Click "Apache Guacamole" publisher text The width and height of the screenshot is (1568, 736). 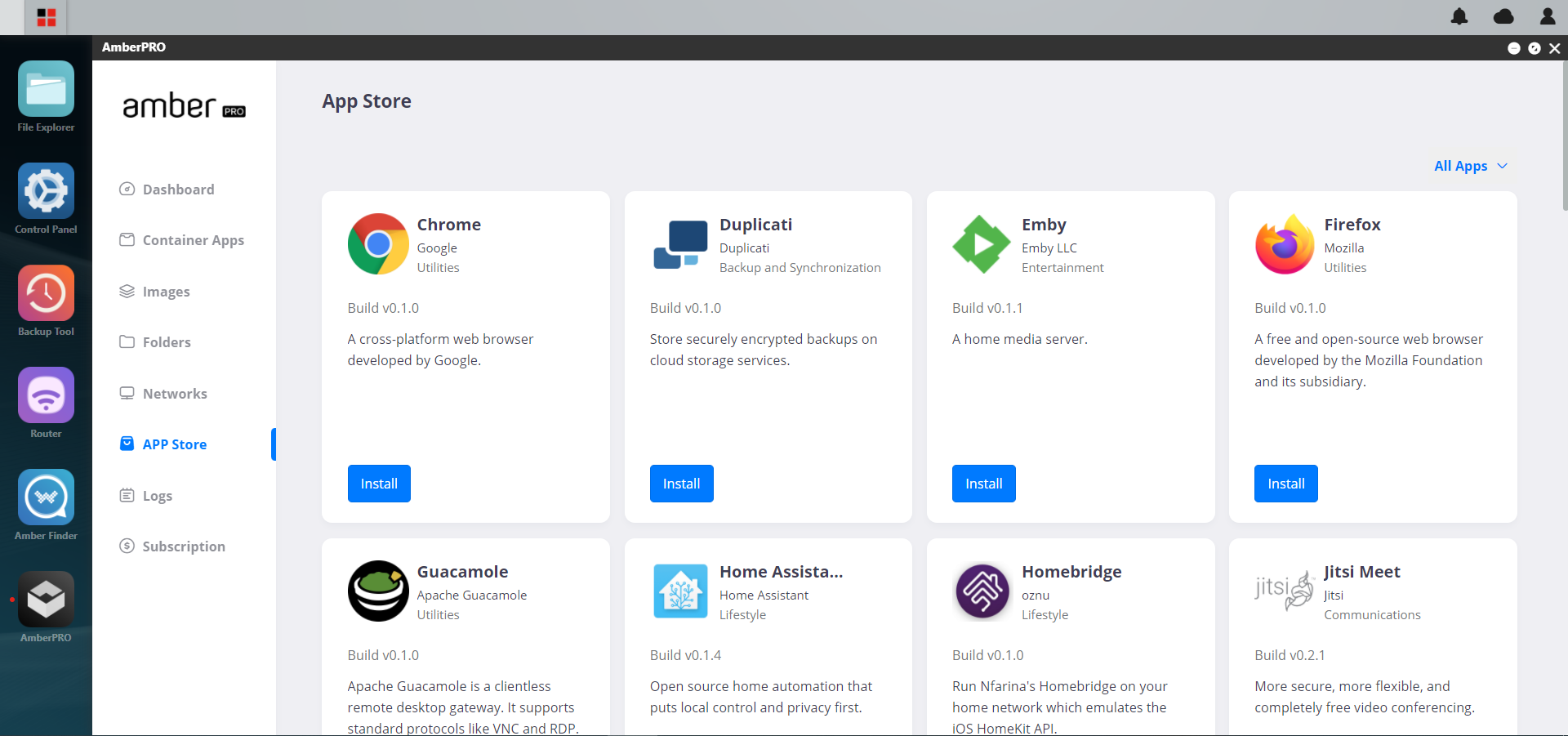pos(472,595)
